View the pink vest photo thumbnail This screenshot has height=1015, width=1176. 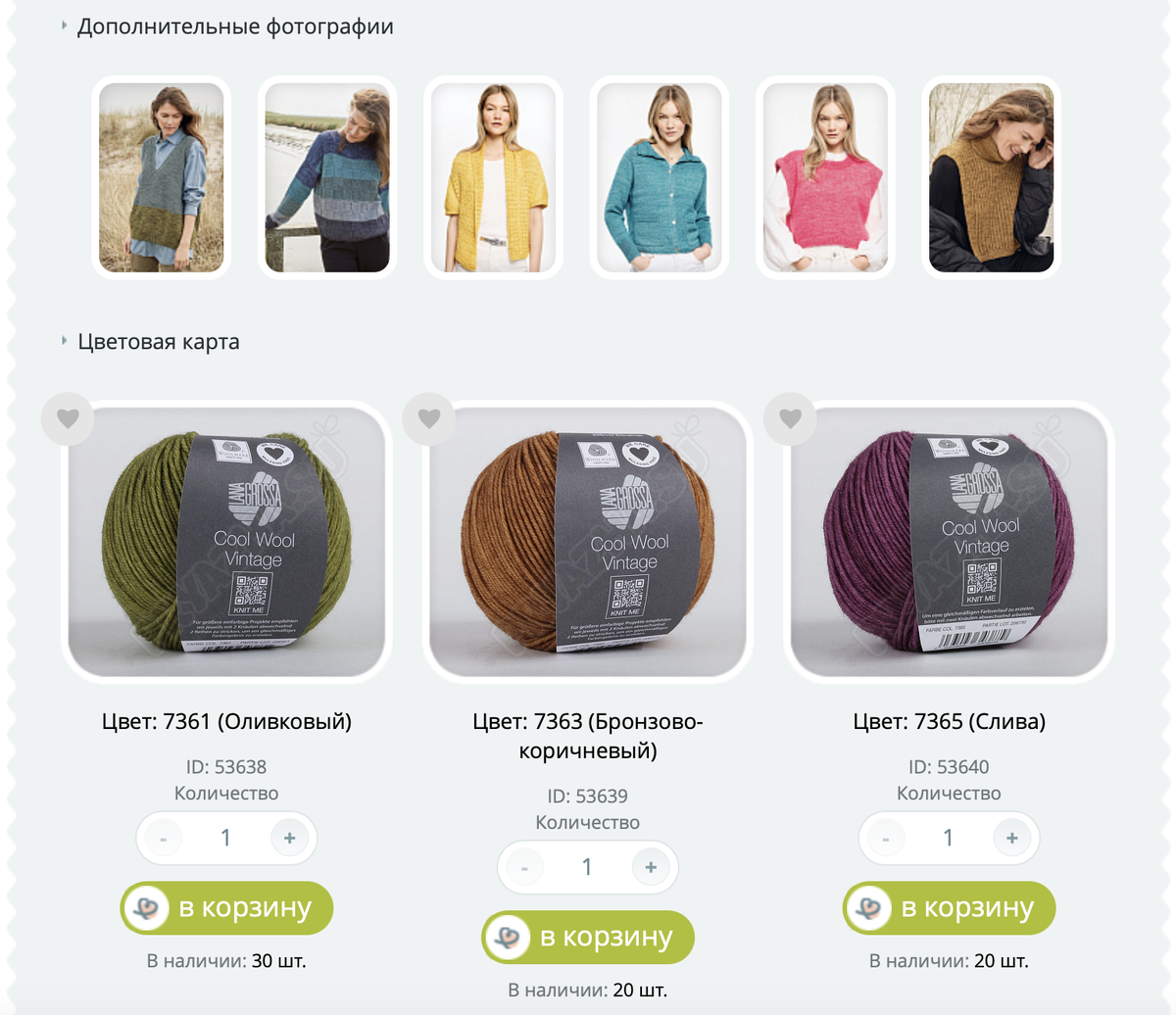click(825, 177)
